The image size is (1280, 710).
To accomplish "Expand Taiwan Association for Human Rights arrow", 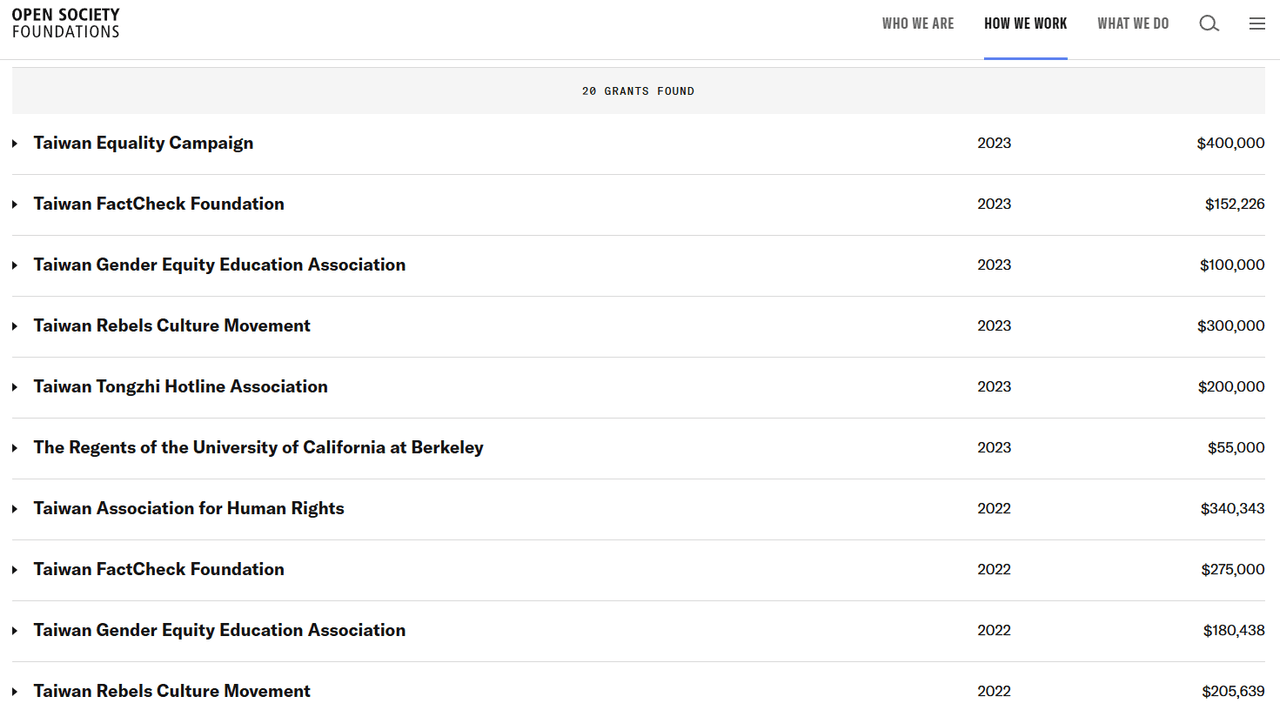I will pyautogui.click(x=15, y=510).
